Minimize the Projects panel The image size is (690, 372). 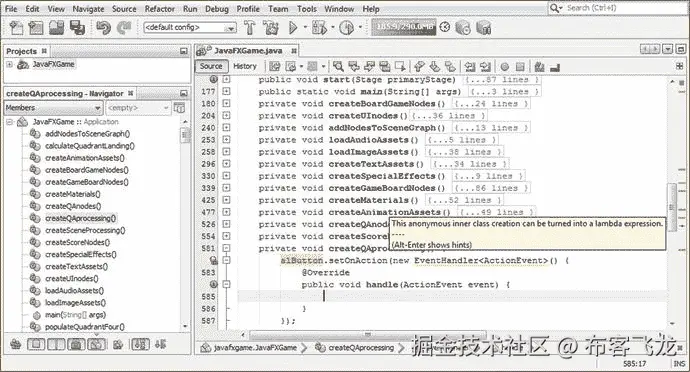pos(184,51)
